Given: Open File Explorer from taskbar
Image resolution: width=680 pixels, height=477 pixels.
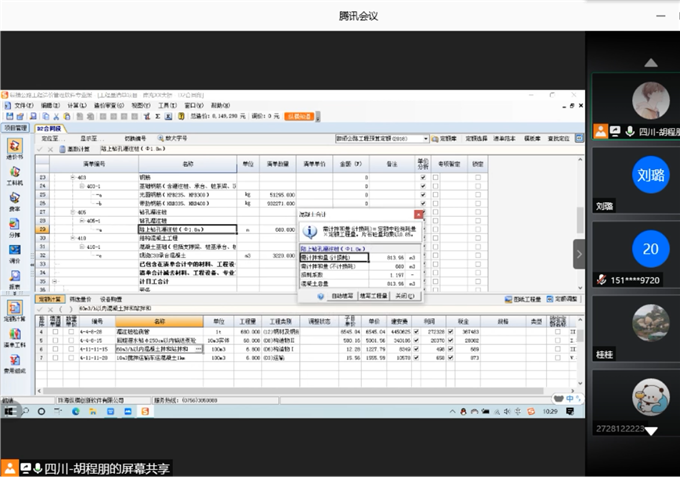Looking at the screenshot, I should (93, 411).
